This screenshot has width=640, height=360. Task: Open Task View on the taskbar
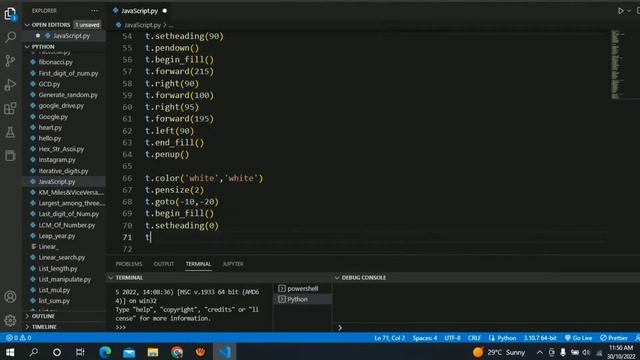[80, 352]
